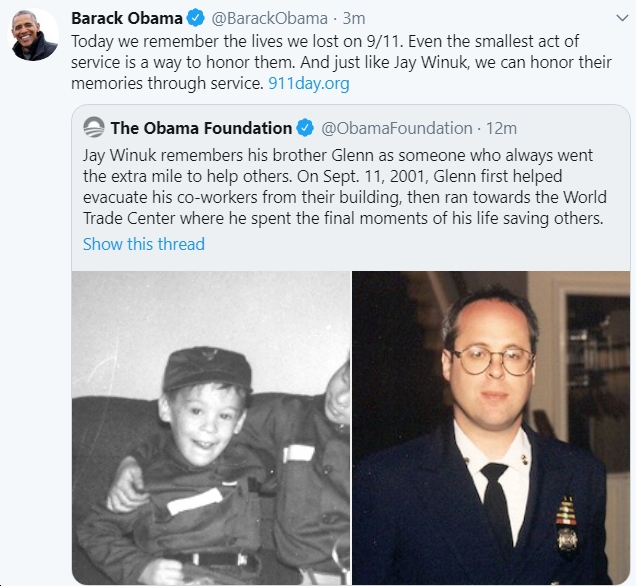Show this thread link

pos(144,244)
